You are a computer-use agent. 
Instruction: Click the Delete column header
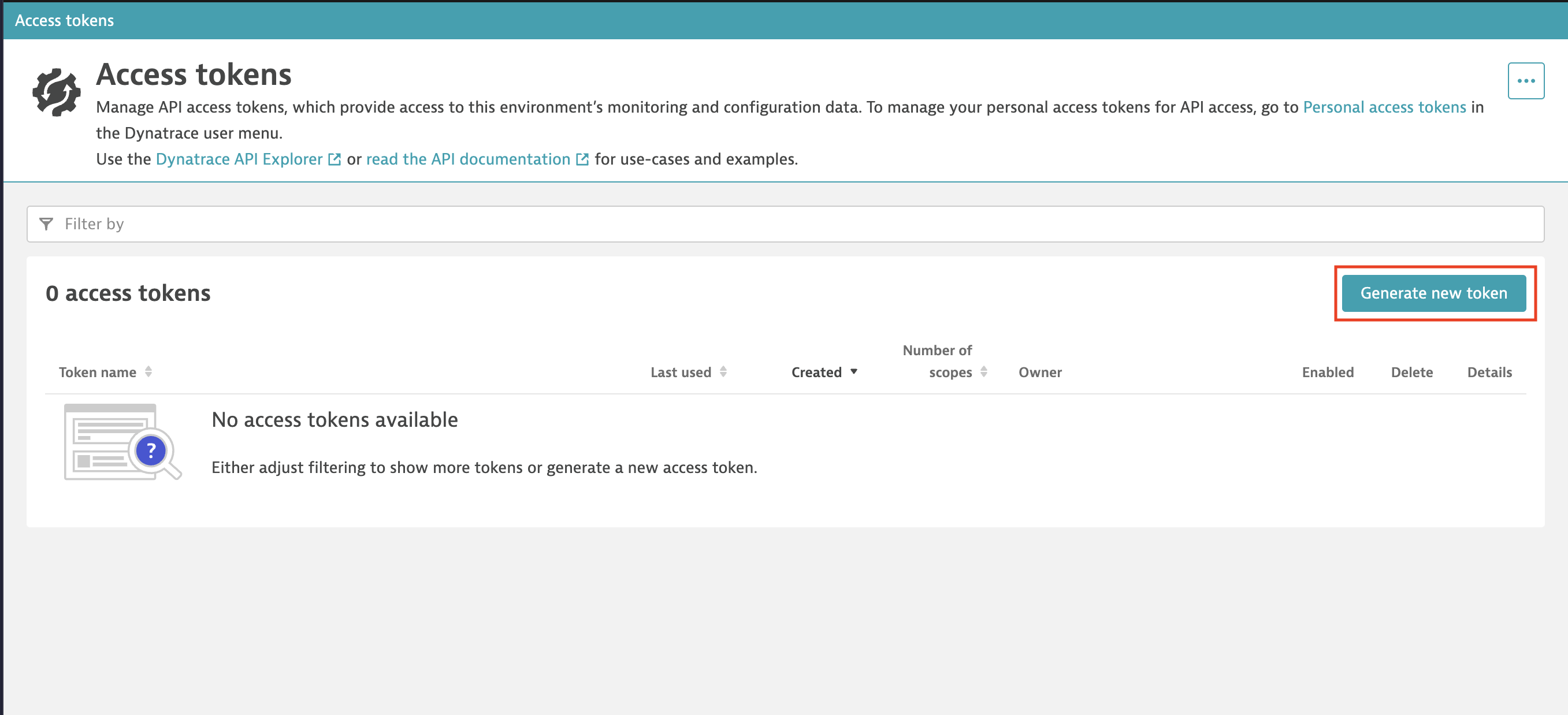[x=1411, y=373]
